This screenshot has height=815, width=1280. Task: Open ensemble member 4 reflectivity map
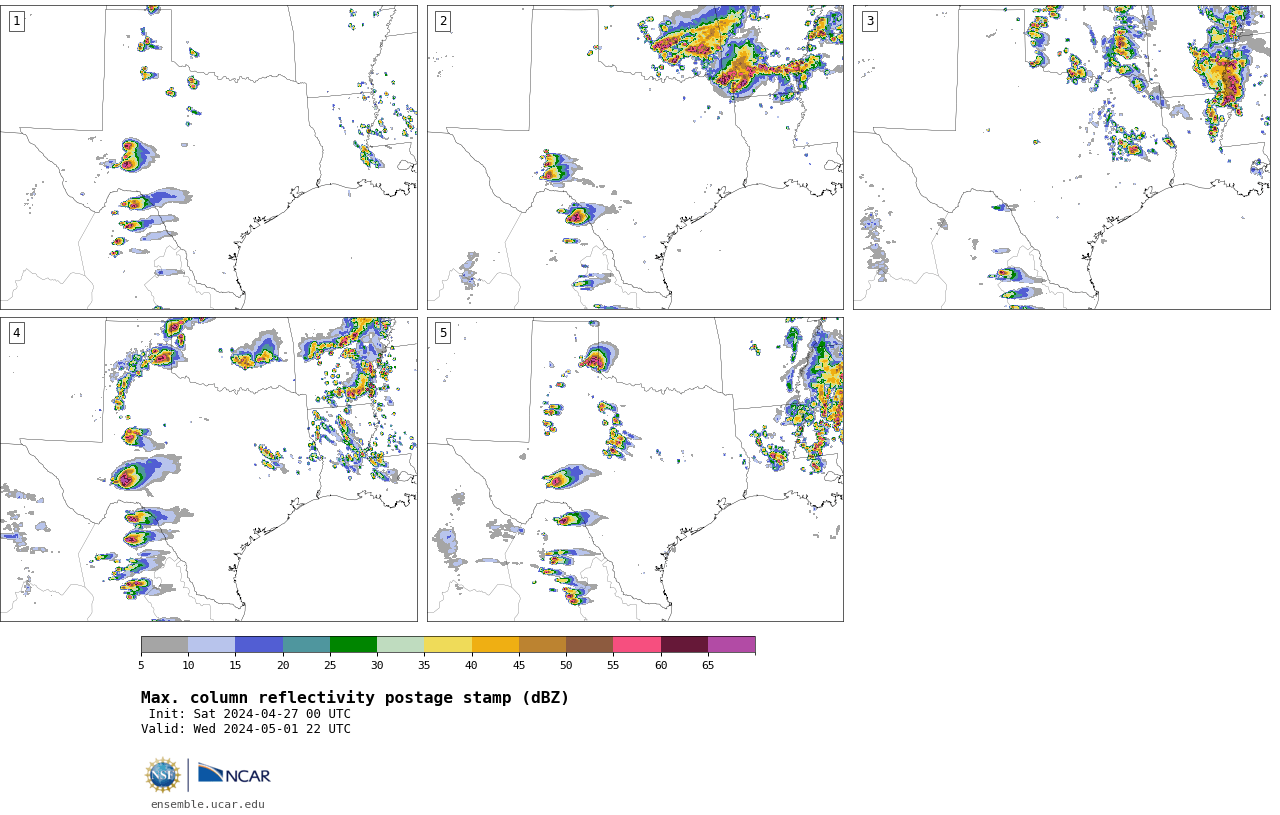pos(208,469)
